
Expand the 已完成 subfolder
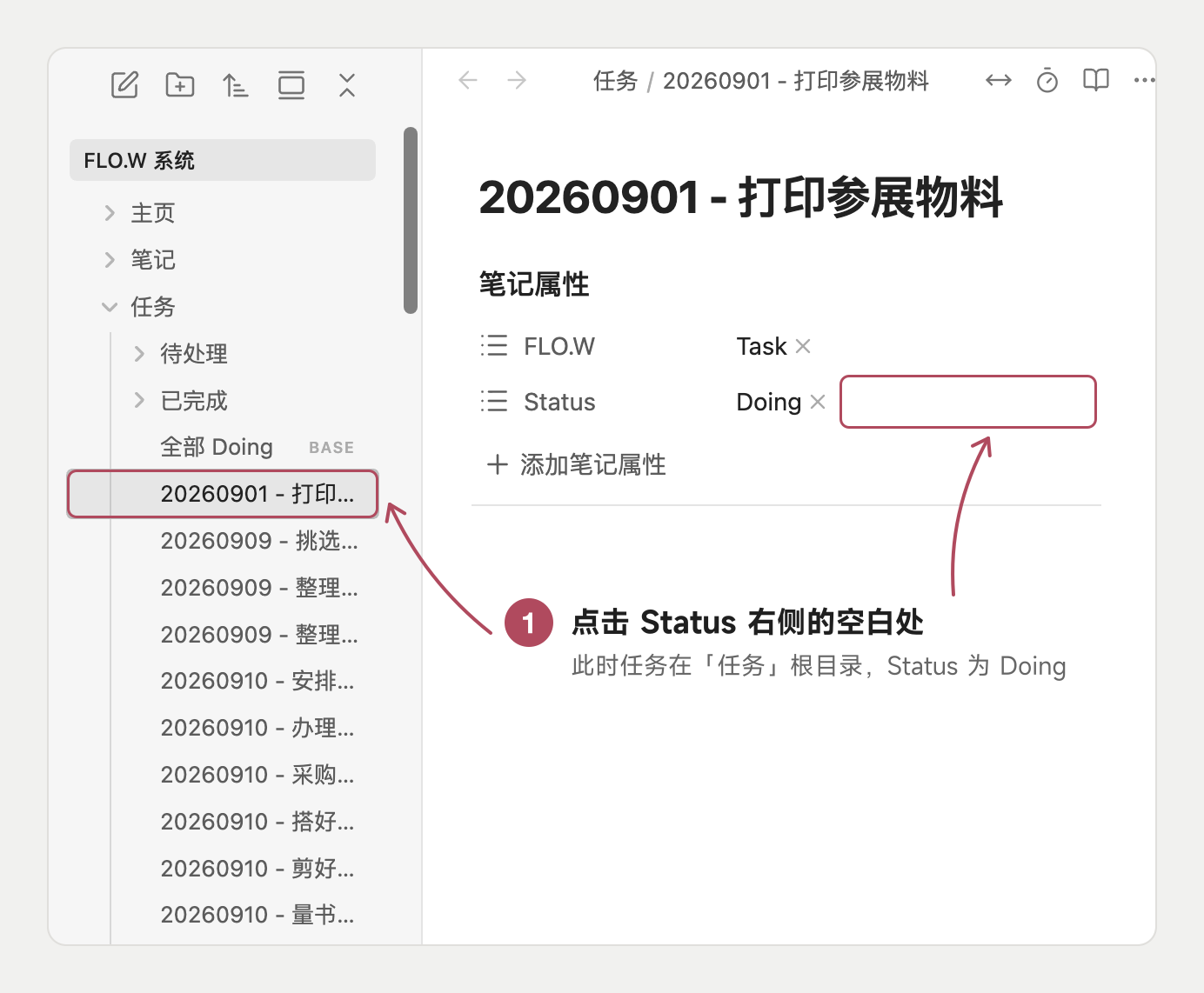(x=139, y=401)
